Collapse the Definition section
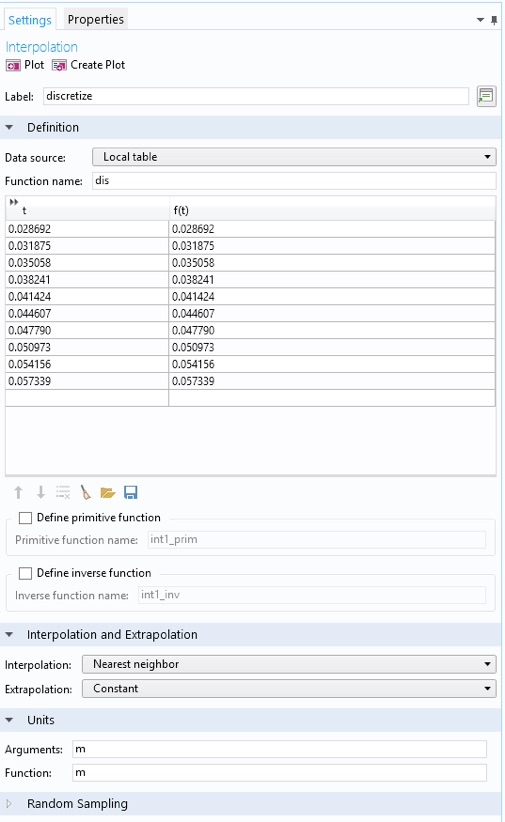 click(x=9, y=127)
